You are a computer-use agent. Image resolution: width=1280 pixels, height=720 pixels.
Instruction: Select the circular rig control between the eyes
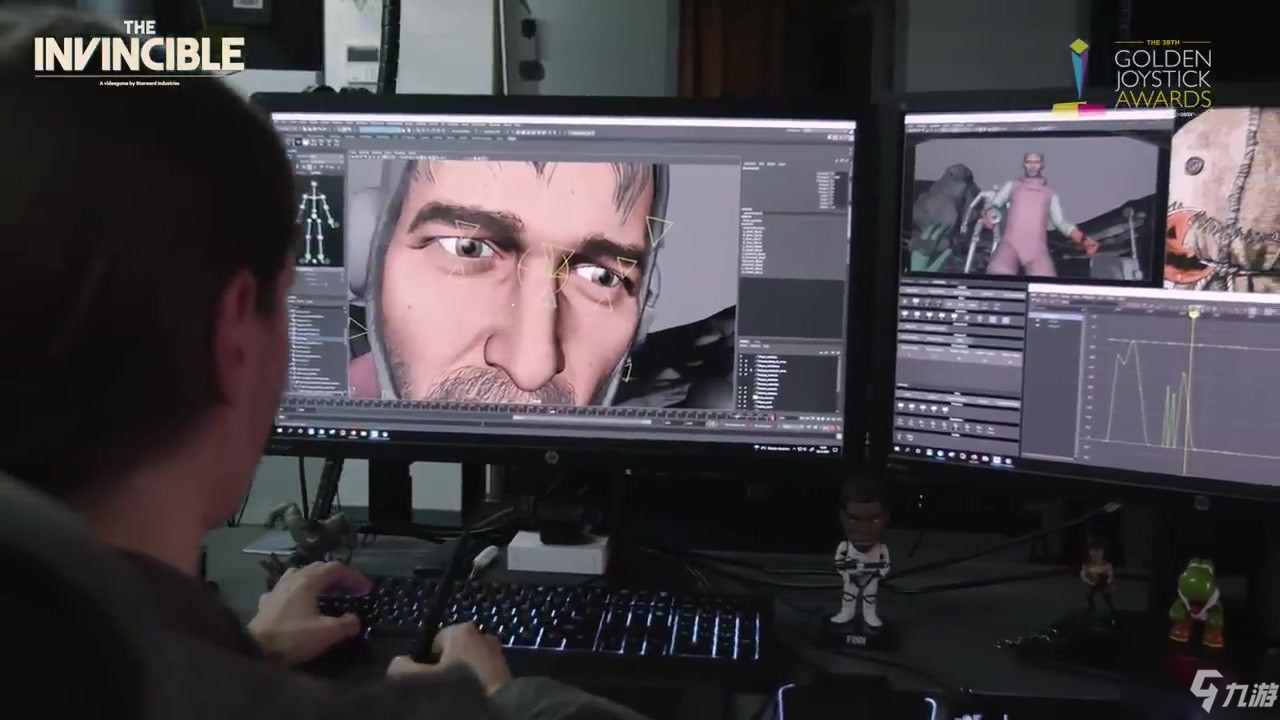coord(545,268)
